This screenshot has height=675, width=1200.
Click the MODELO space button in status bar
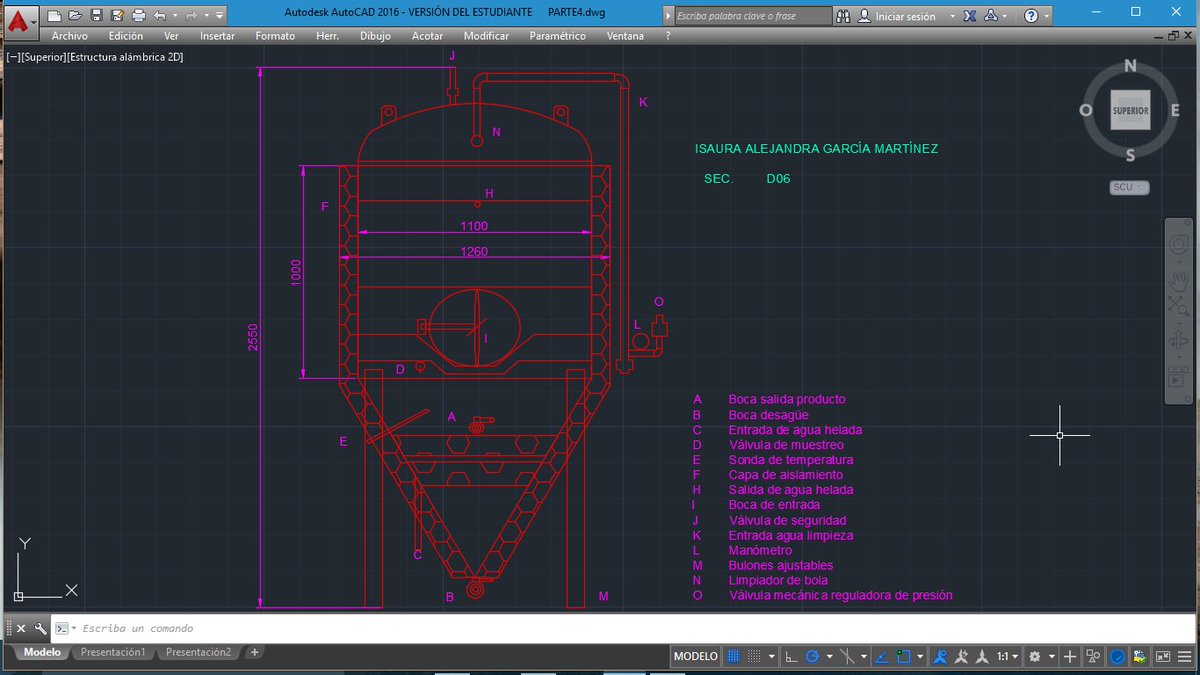(695, 656)
